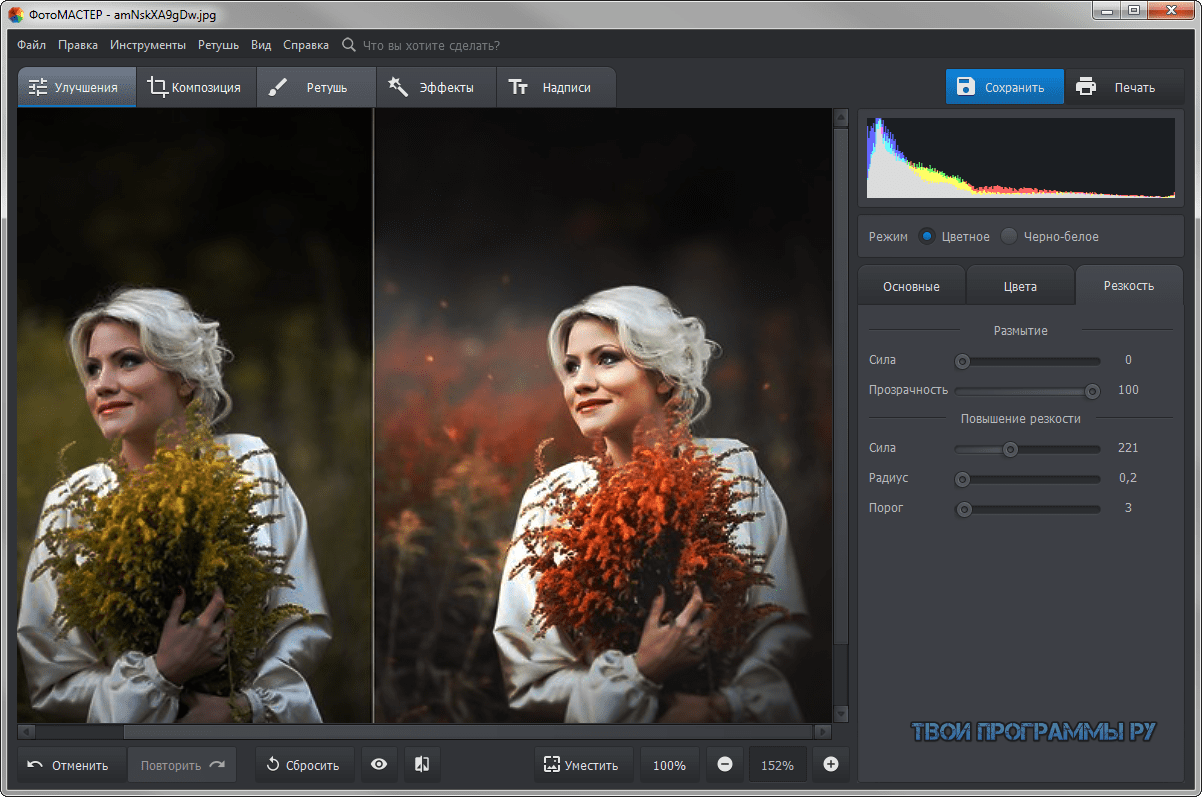Click the text icon on Надписи tab

518,87
